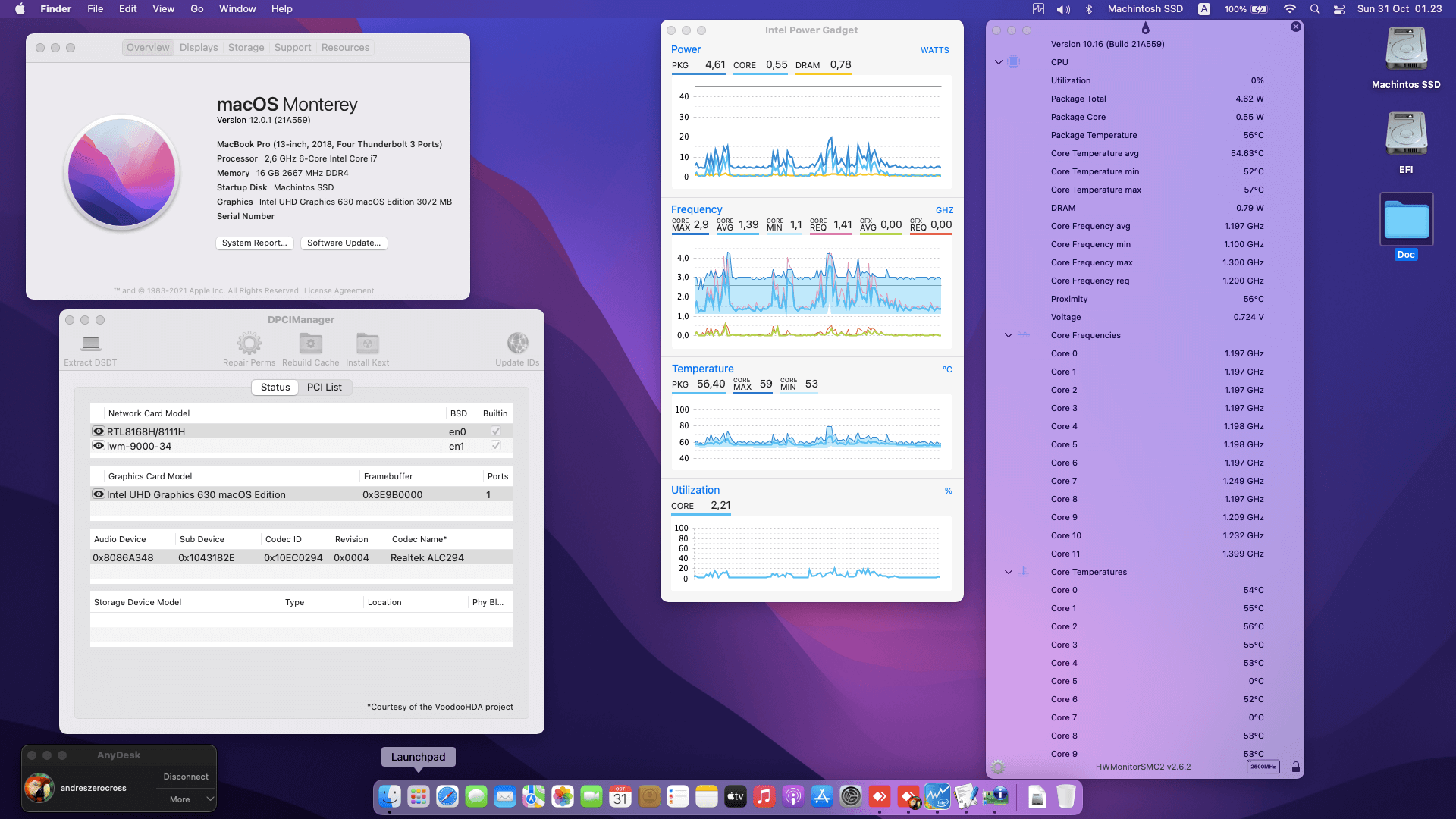Toggle eye icon for RTL8168H/8111H row
The height and width of the screenshot is (819, 1456).
coord(99,431)
